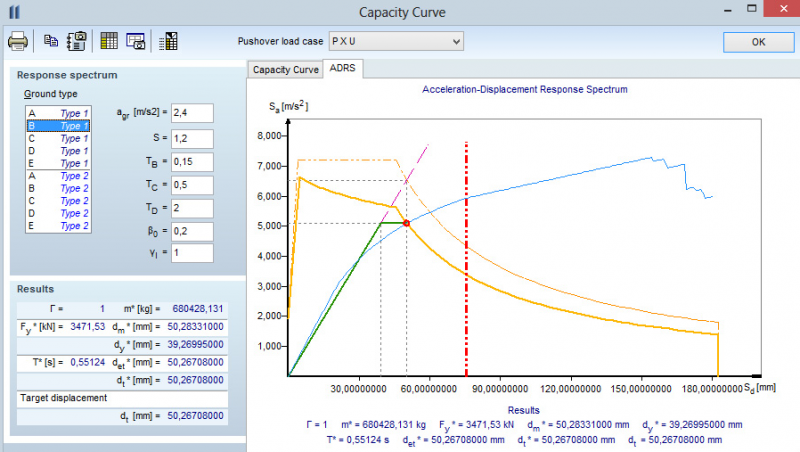The image size is (800, 452).
Task: Select ground type E Type 2
Action: point(58,226)
